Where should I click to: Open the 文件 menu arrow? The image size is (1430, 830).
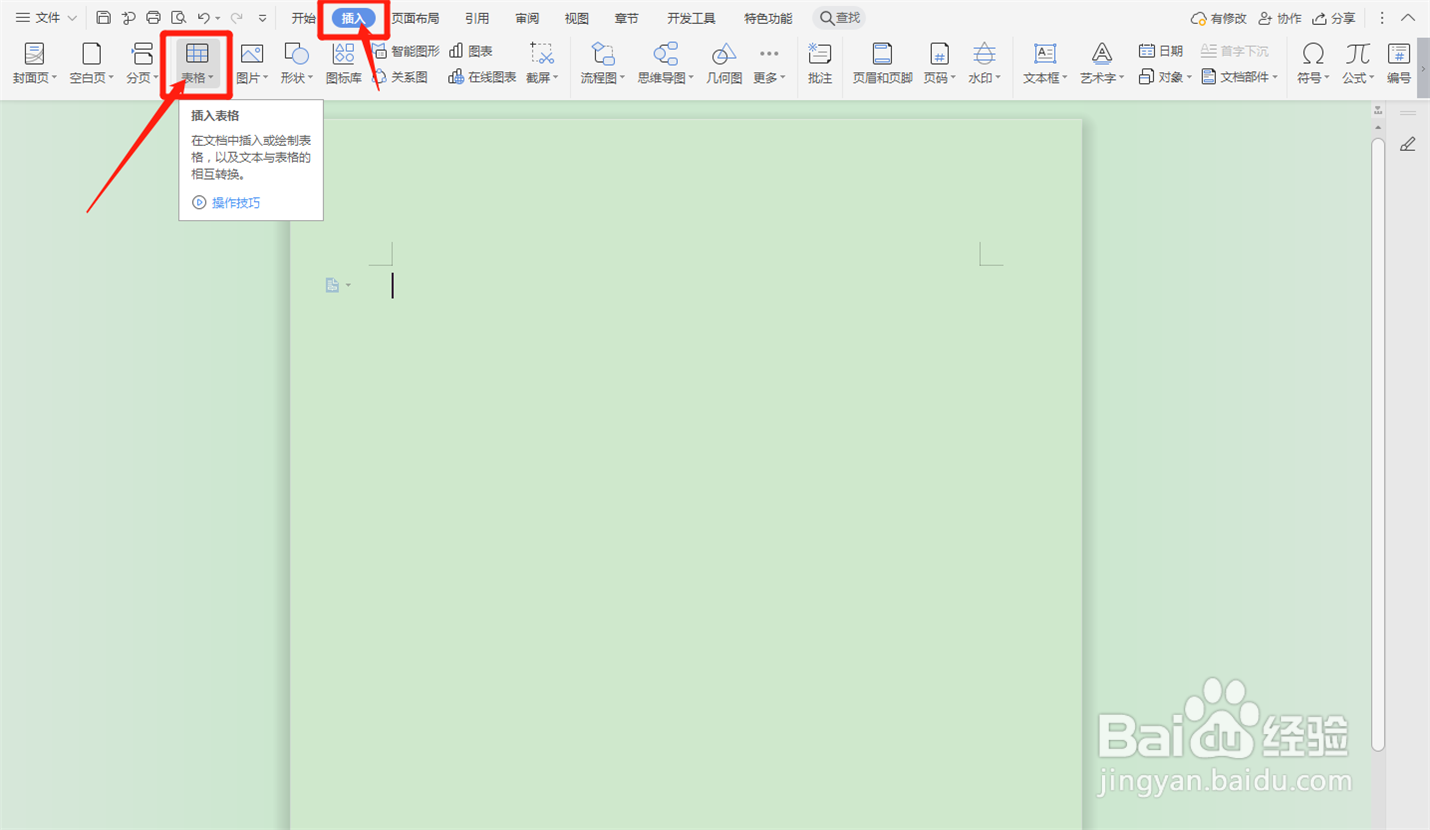72,18
